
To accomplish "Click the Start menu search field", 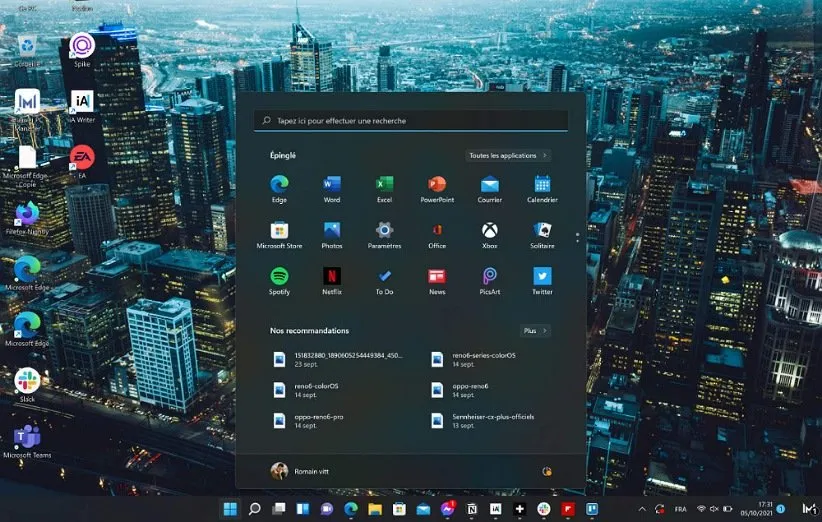I will (x=411, y=121).
